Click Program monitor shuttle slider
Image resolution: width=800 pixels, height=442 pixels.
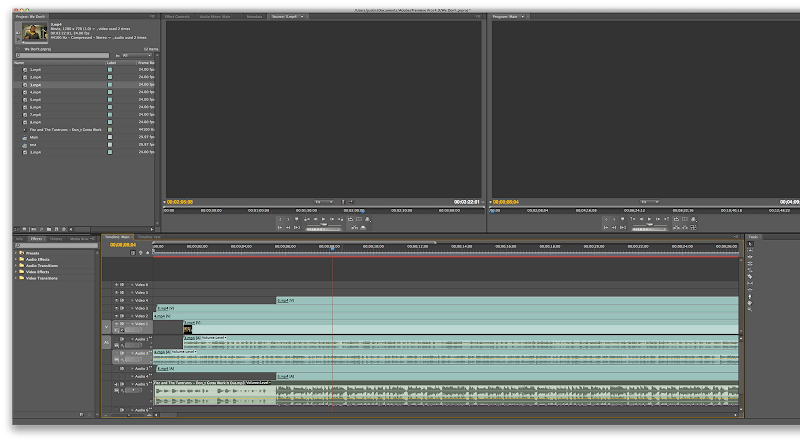[649, 225]
